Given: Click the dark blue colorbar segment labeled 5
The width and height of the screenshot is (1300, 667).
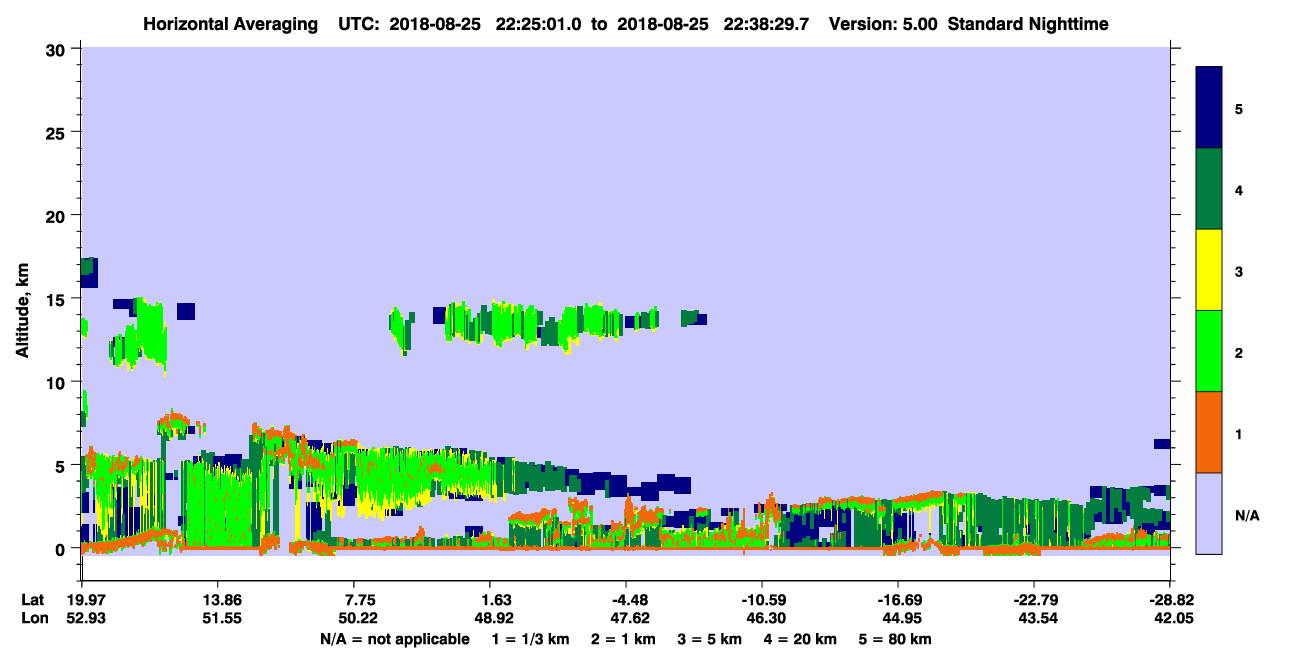Looking at the screenshot, I should (1209, 108).
